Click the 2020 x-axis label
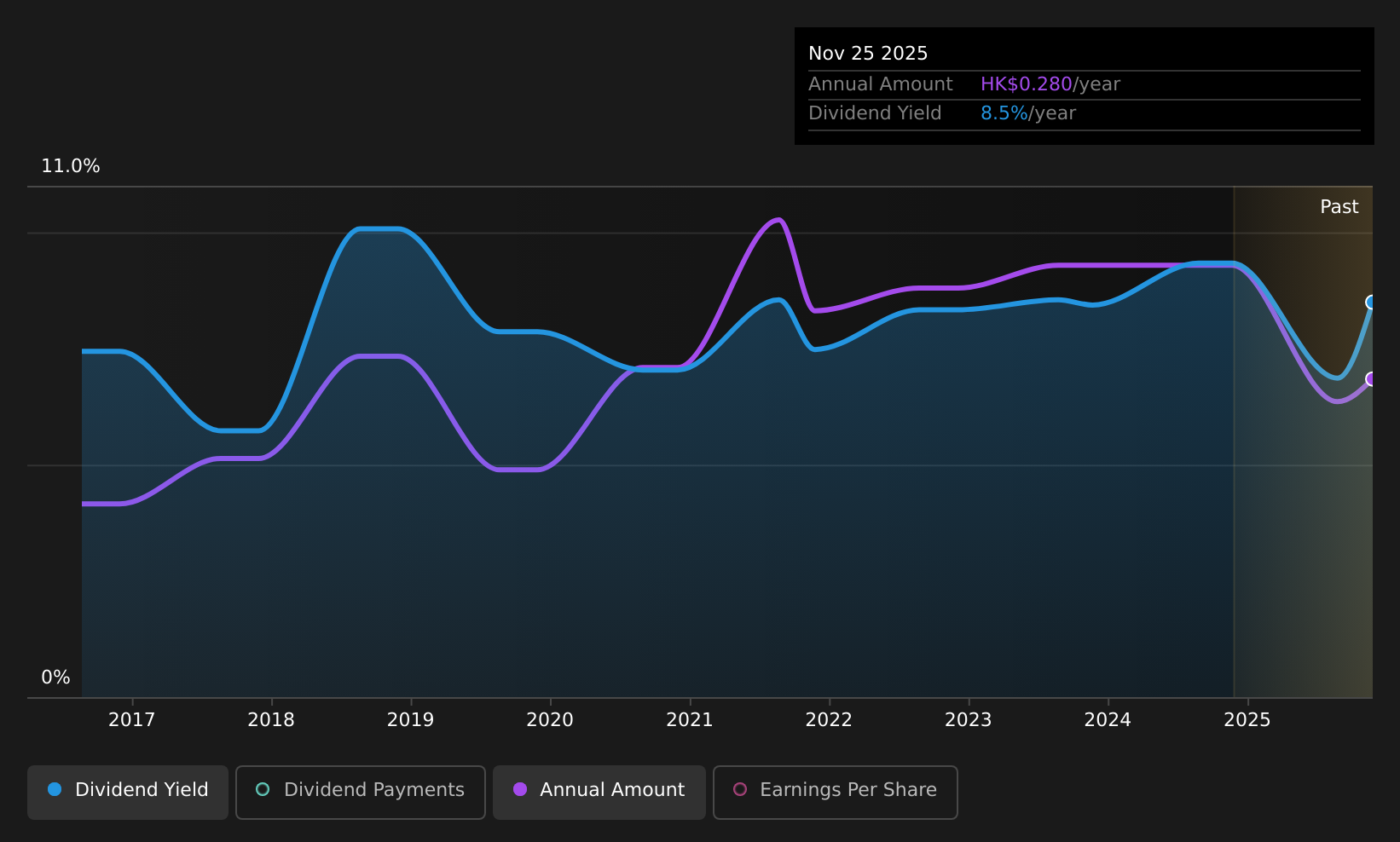The height and width of the screenshot is (842, 1400). (x=550, y=720)
